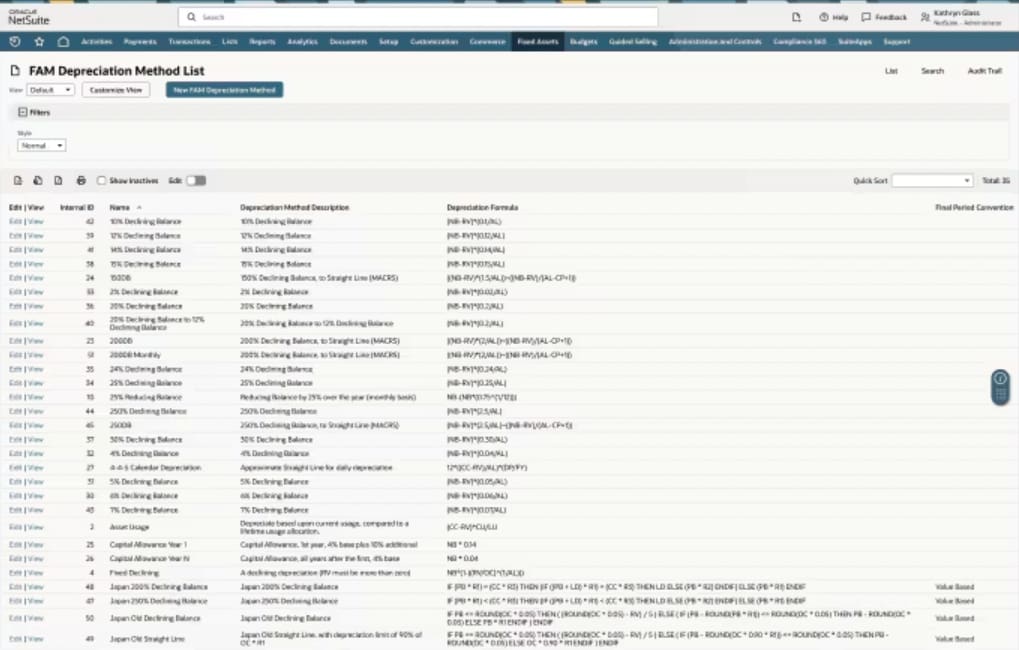Open the Kathryn Glass user role icon
The width and height of the screenshot is (1019, 650).
point(925,17)
